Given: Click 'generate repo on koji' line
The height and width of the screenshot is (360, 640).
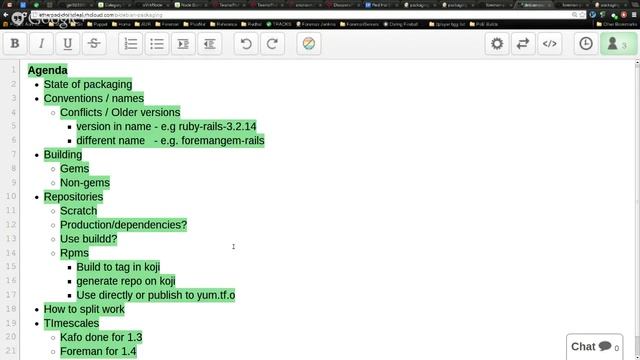Looking at the screenshot, I should click(126, 281).
